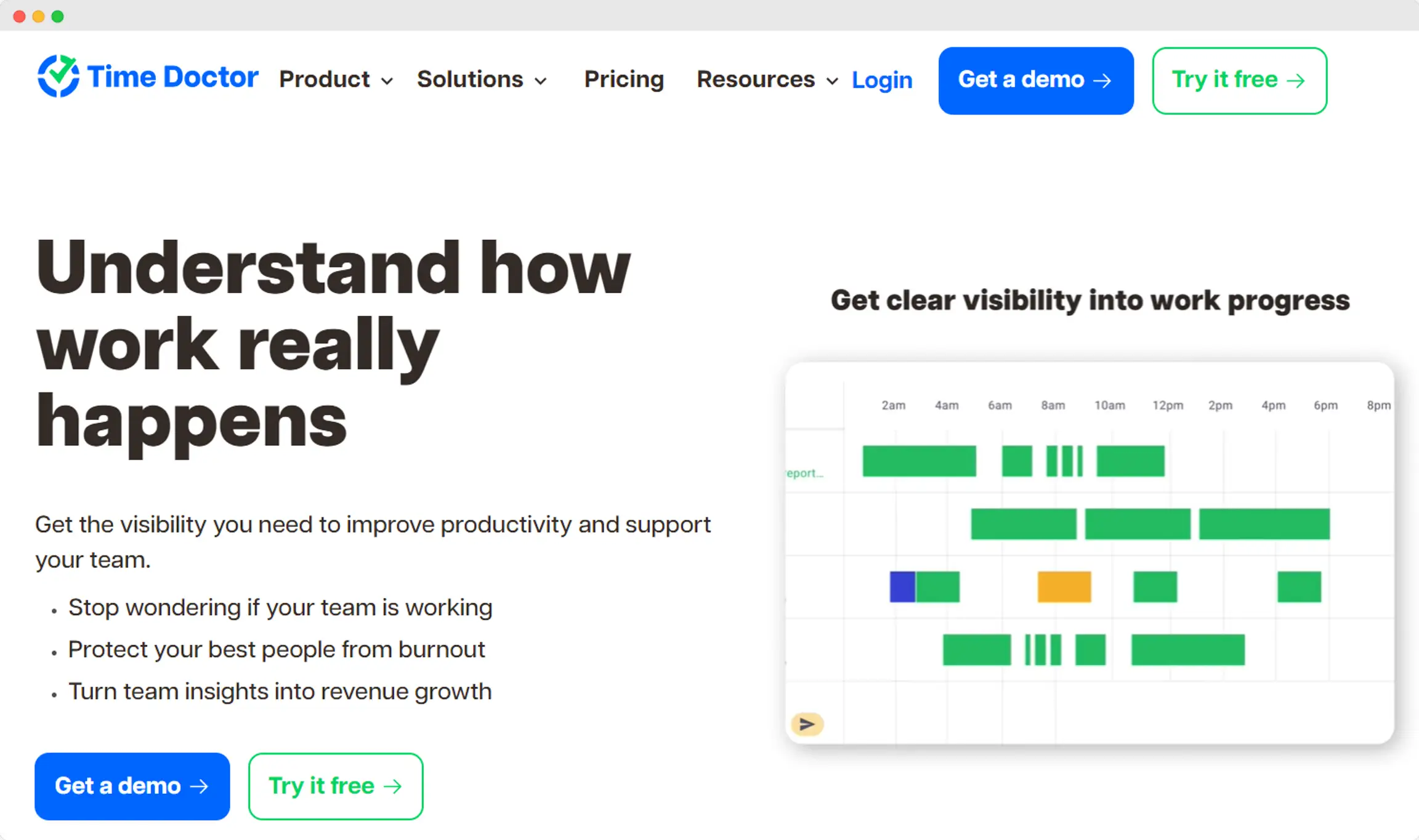The width and height of the screenshot is (1419, 840).
Task: Click the dark blue bar on the timeline chart
Action: tap(901, 586)
